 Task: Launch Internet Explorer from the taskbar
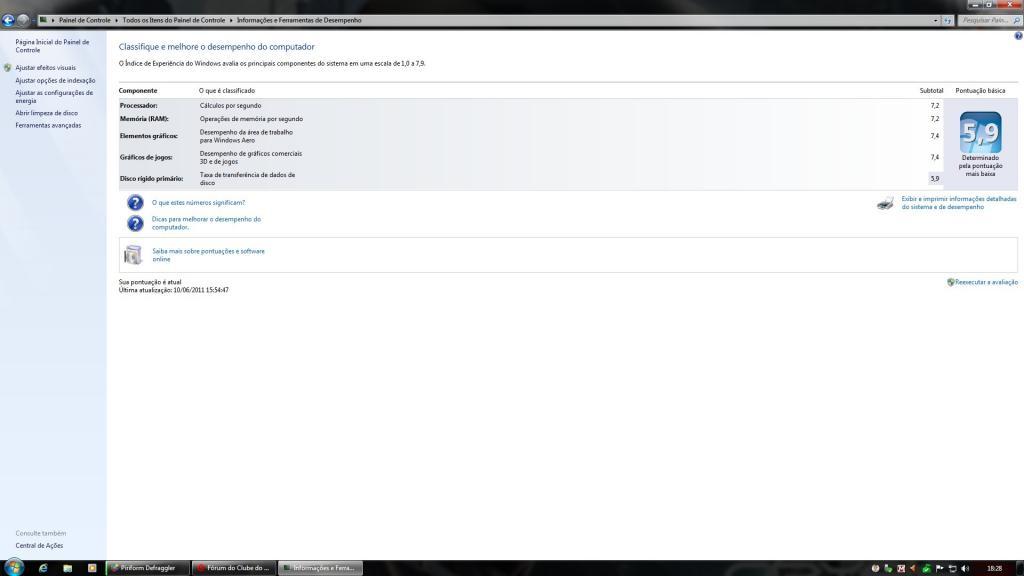click(x=43, y=568)
